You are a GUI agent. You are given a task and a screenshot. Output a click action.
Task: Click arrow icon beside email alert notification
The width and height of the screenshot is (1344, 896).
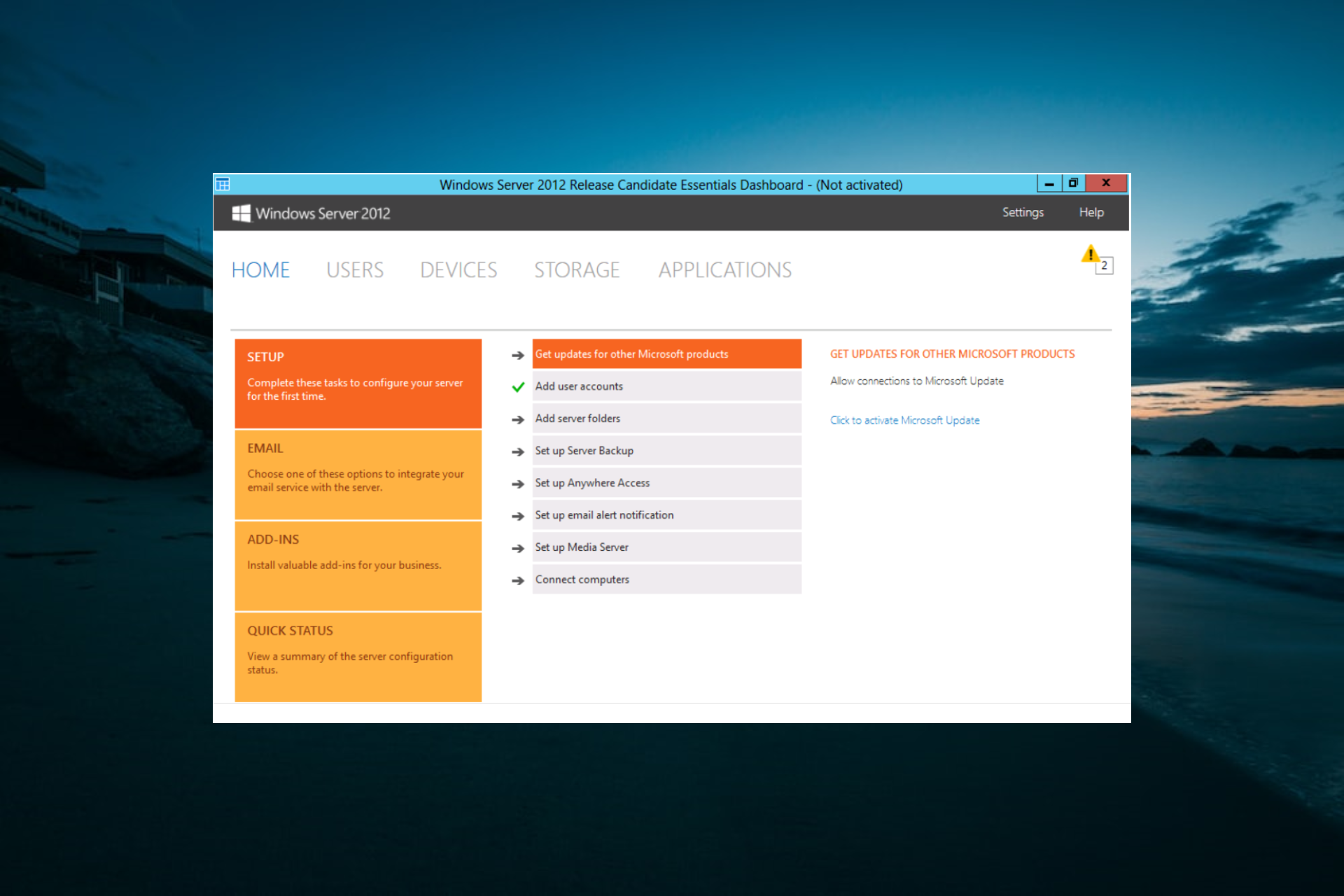518,517
